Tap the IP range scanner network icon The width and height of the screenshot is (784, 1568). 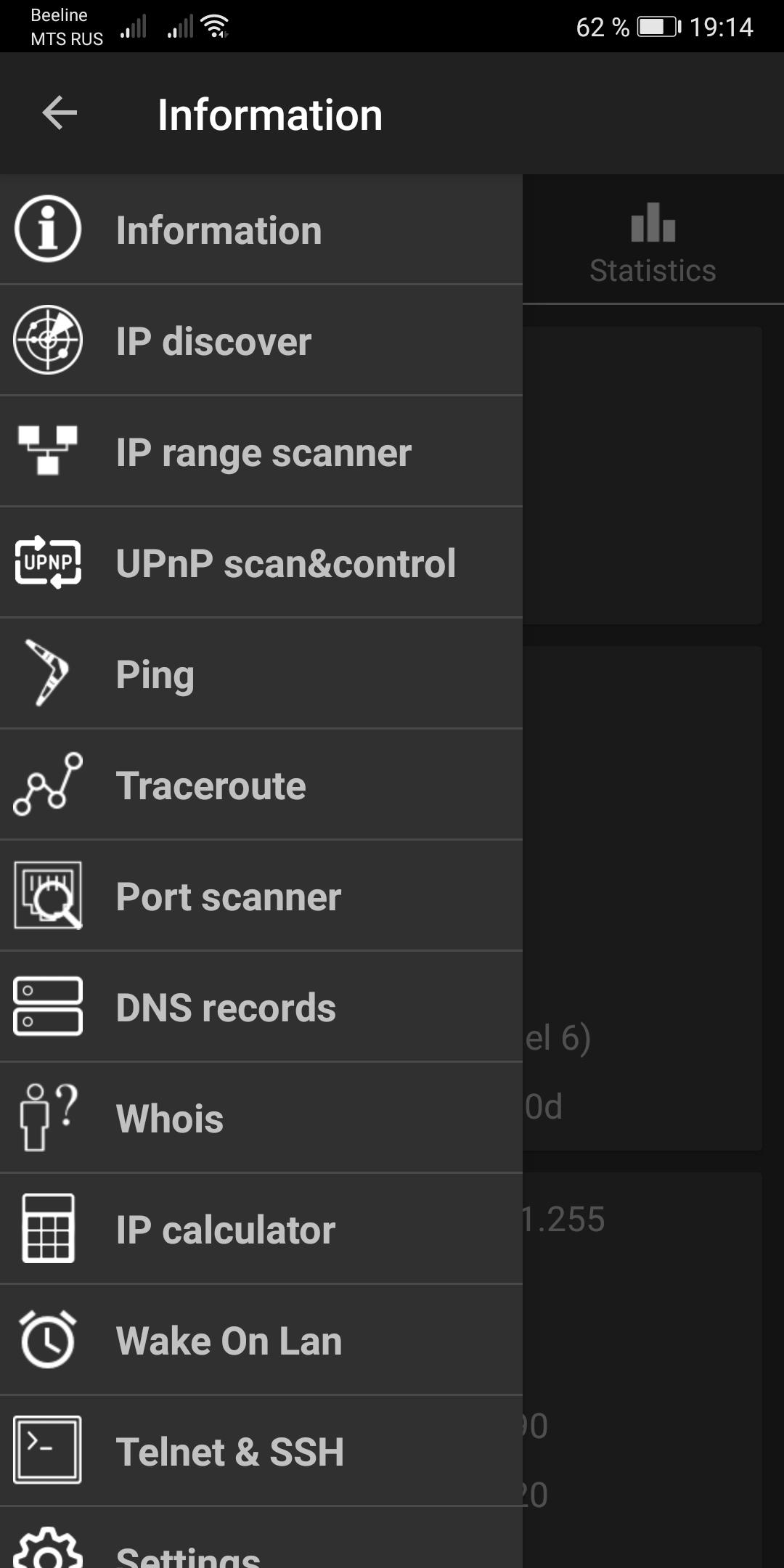pos(48,450)
